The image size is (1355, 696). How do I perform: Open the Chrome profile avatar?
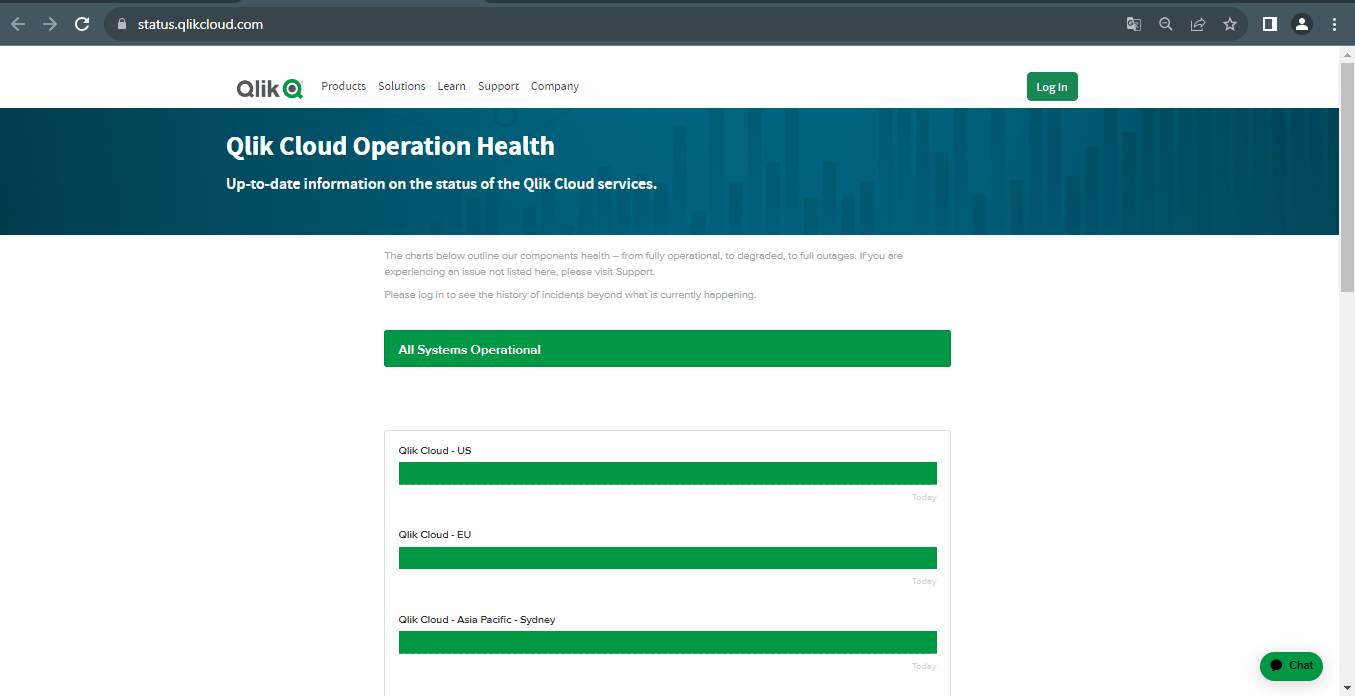pyautogui.click(x=1302, y=24)
